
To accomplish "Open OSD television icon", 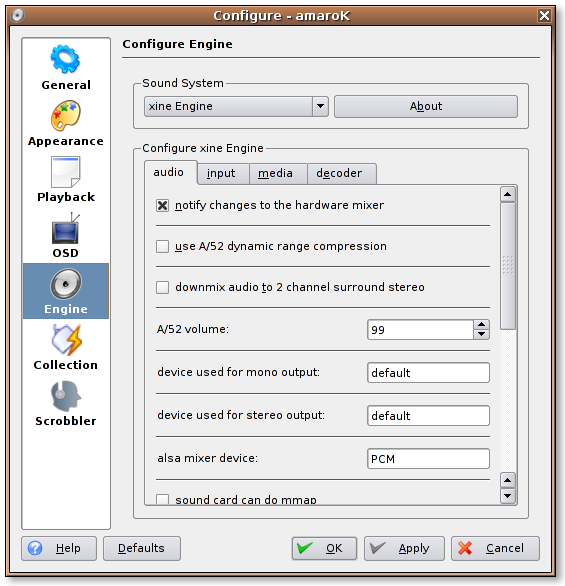I will [x=65, y=228].
